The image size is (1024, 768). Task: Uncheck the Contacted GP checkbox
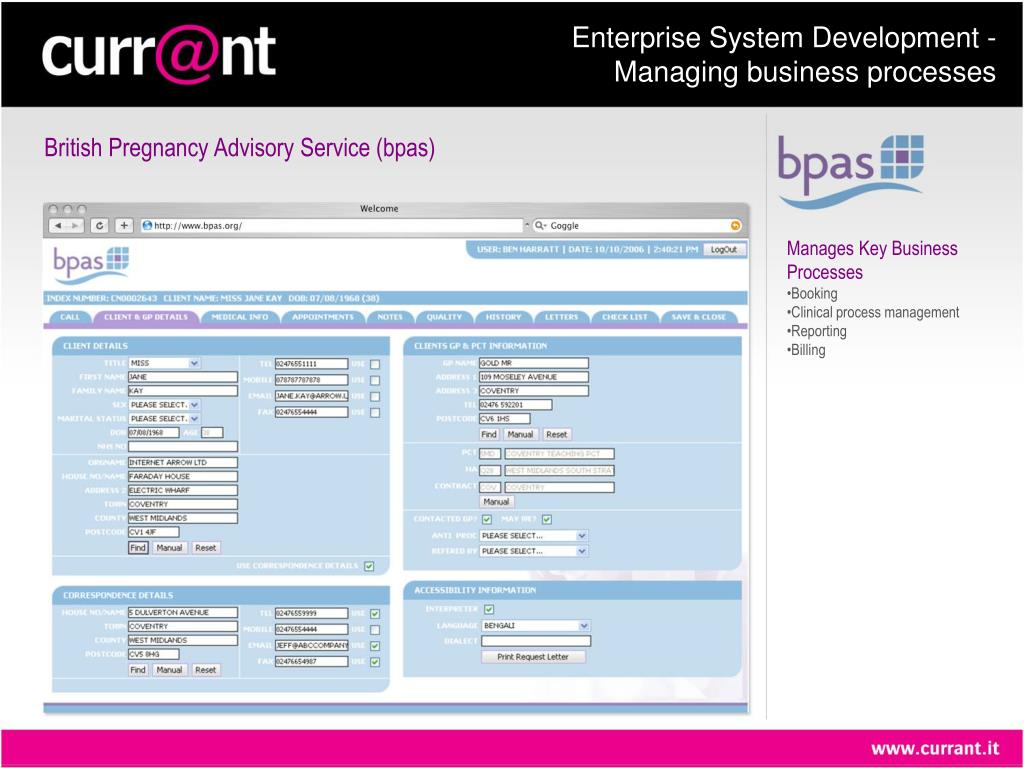pos(487,520)
